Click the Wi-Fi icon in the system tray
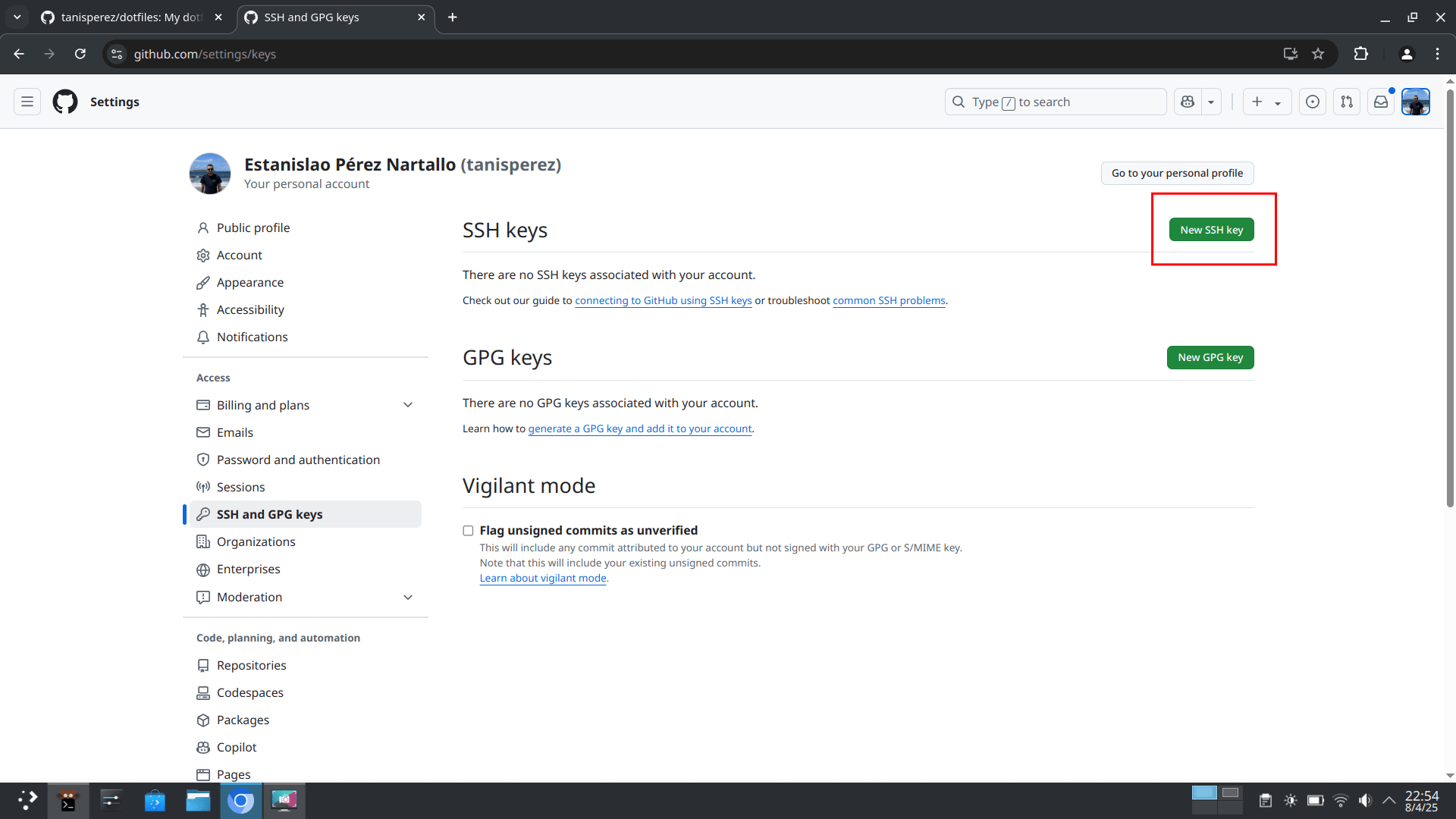Viewport: 1456px width, 819px height. point(1341,800)
